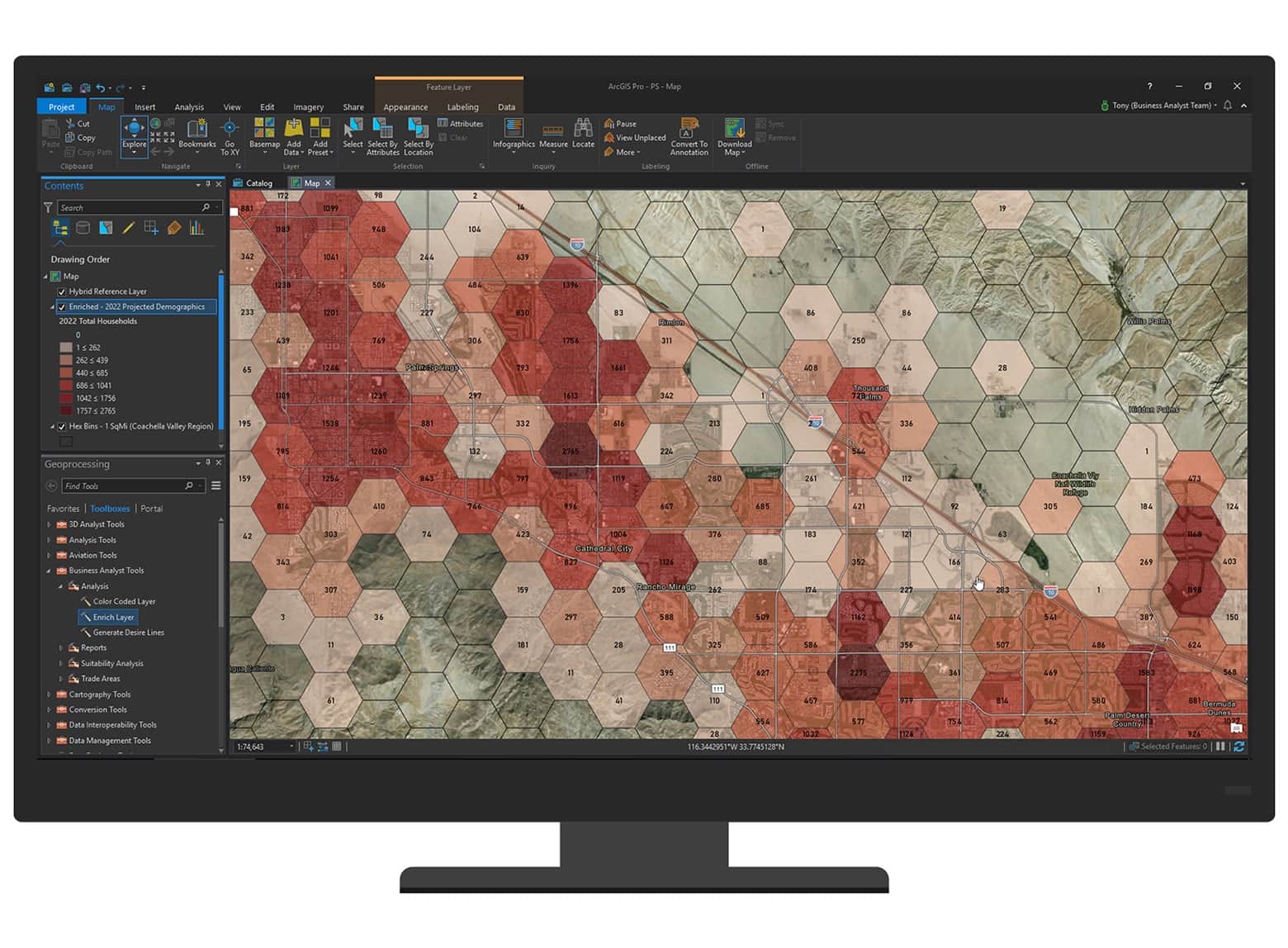Open the notifications bell
Image resolution: width=1288 pixels, height=948 pixels.
(1228, 105)
